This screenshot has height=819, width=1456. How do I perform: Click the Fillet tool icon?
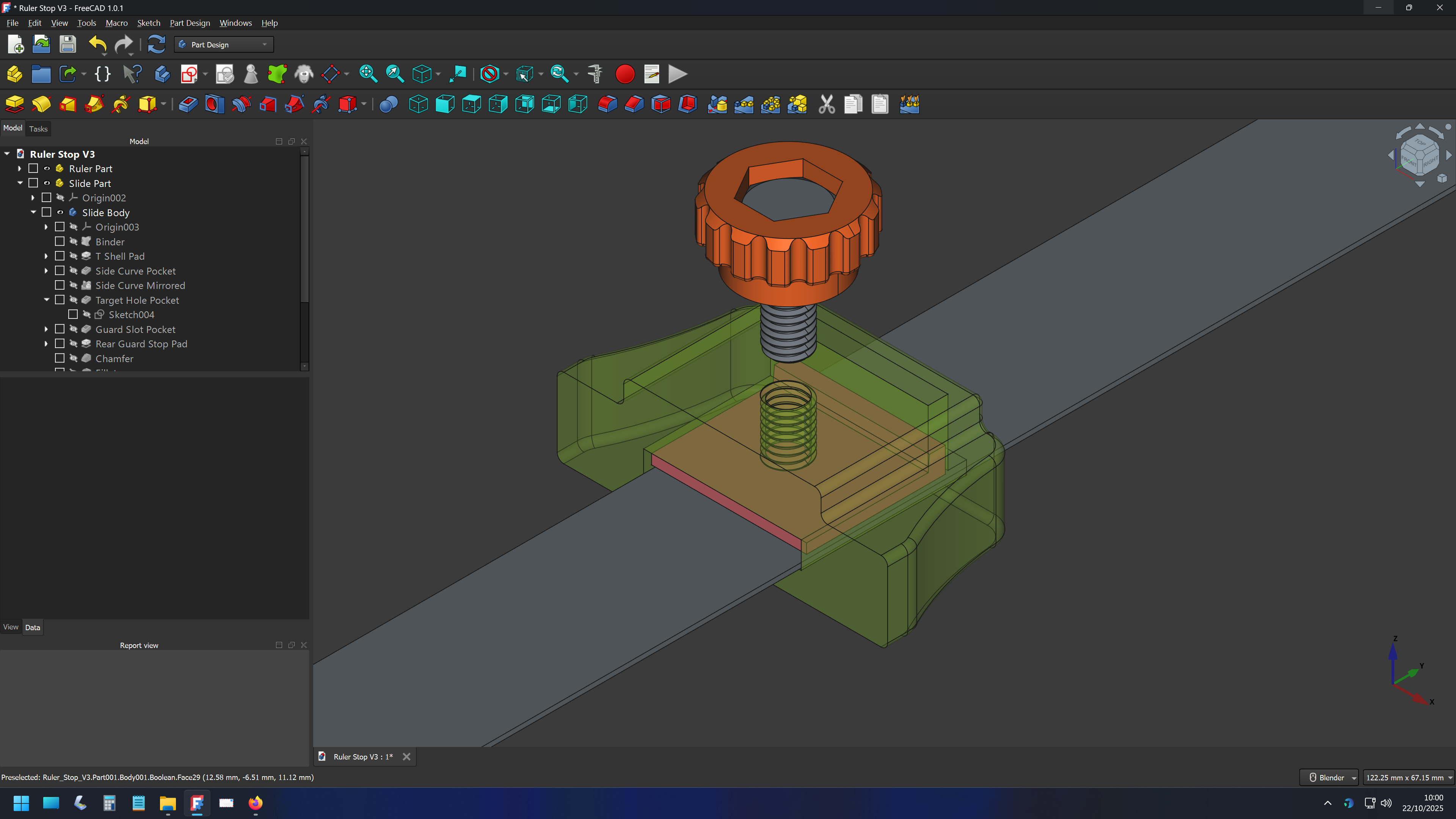pos(607,104)
